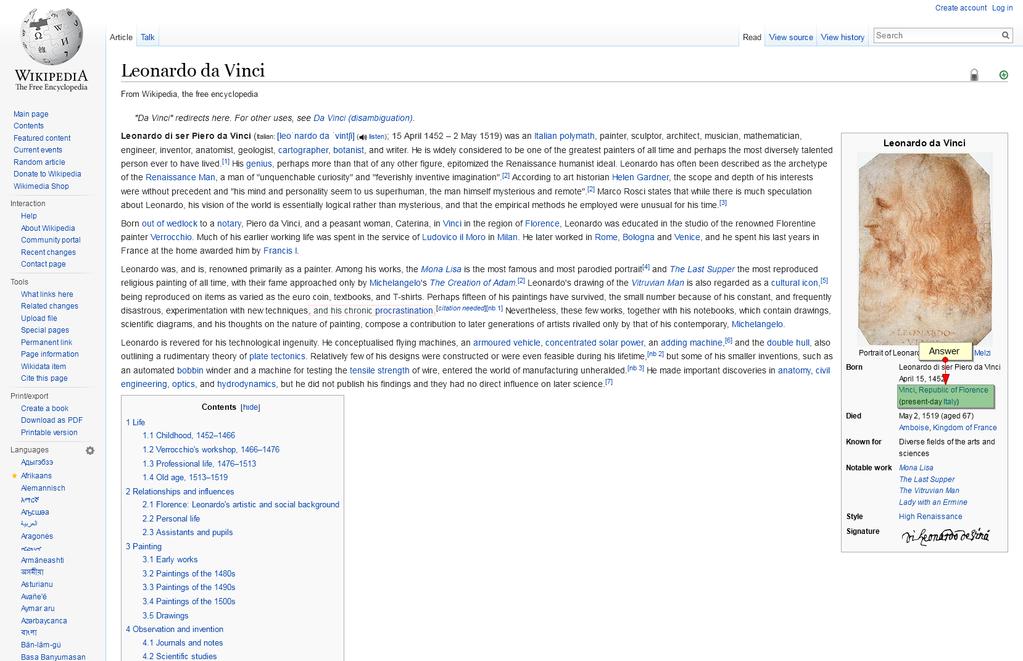Viewport: 1023px width, 661px height.
Task: Click Create account link
Action: (x=960, y=8)
